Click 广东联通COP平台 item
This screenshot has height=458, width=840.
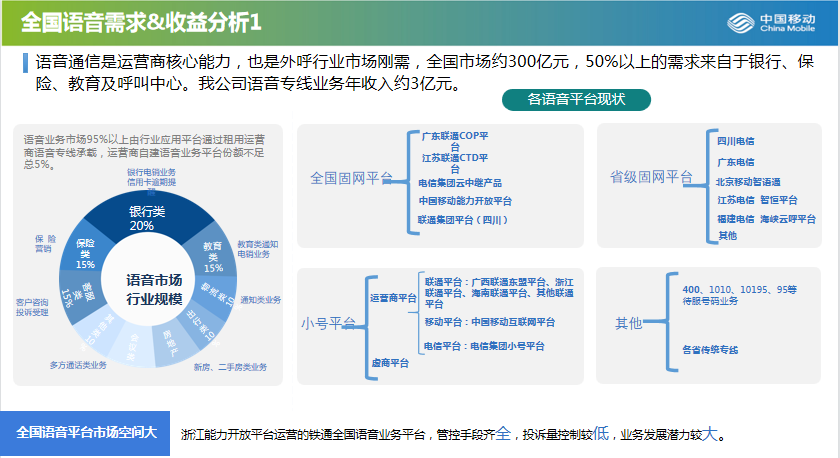pos(453,139)
